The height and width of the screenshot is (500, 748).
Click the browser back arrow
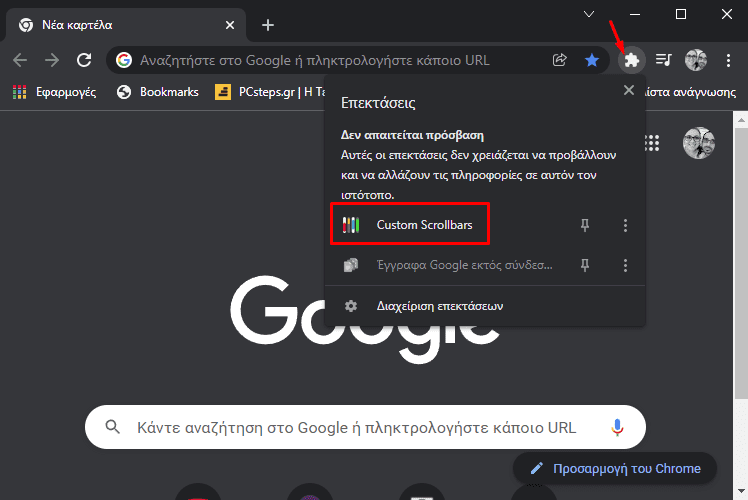tap(20, 60)
